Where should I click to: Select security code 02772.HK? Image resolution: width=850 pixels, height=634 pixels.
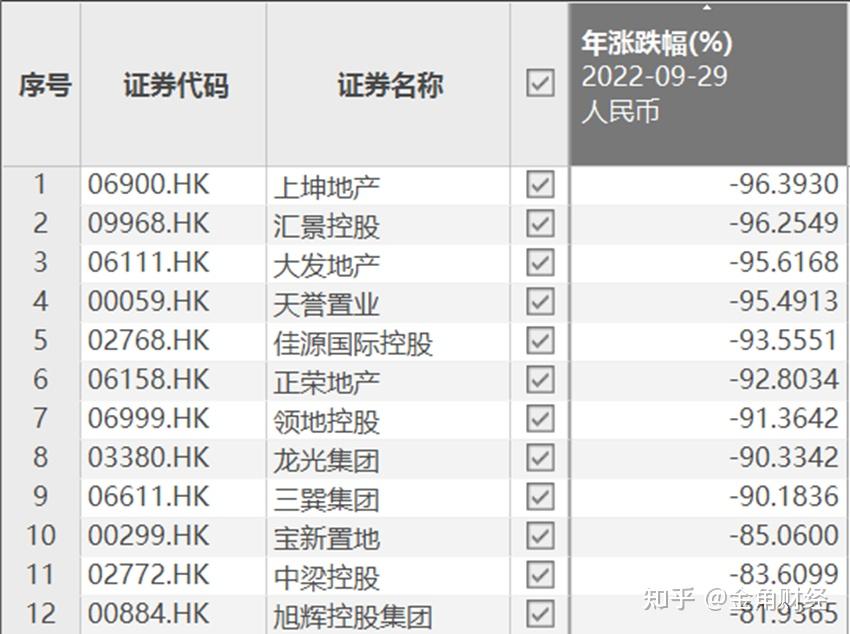pos(149,574)
